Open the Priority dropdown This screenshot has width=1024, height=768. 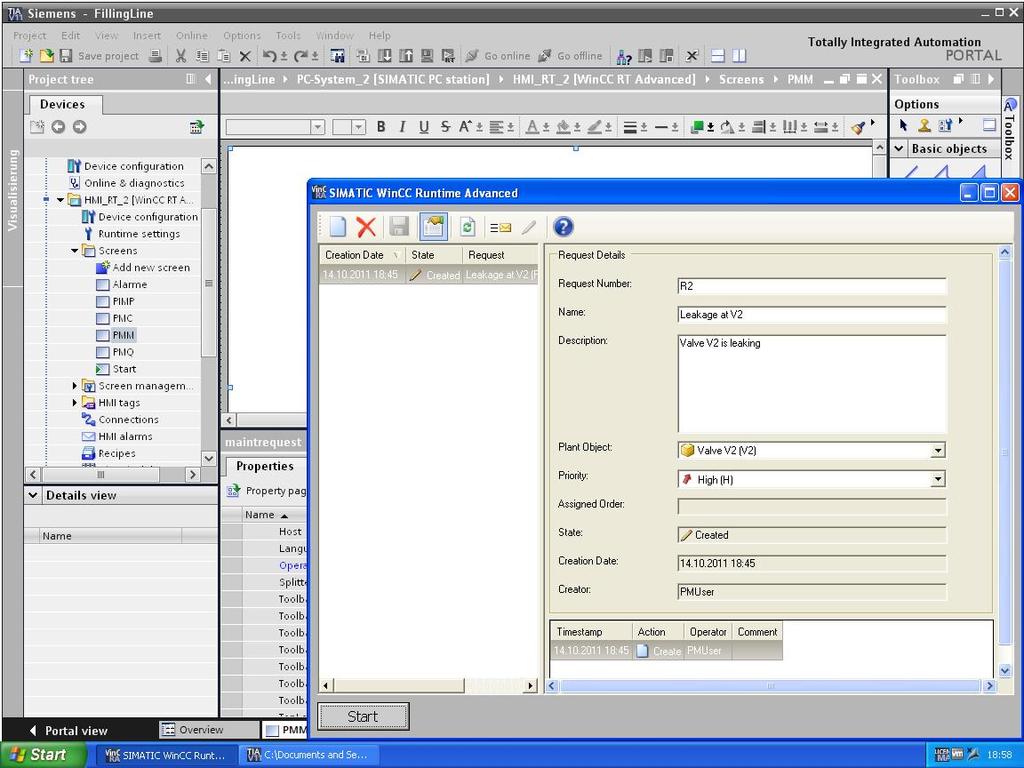[x=938, y=479]
